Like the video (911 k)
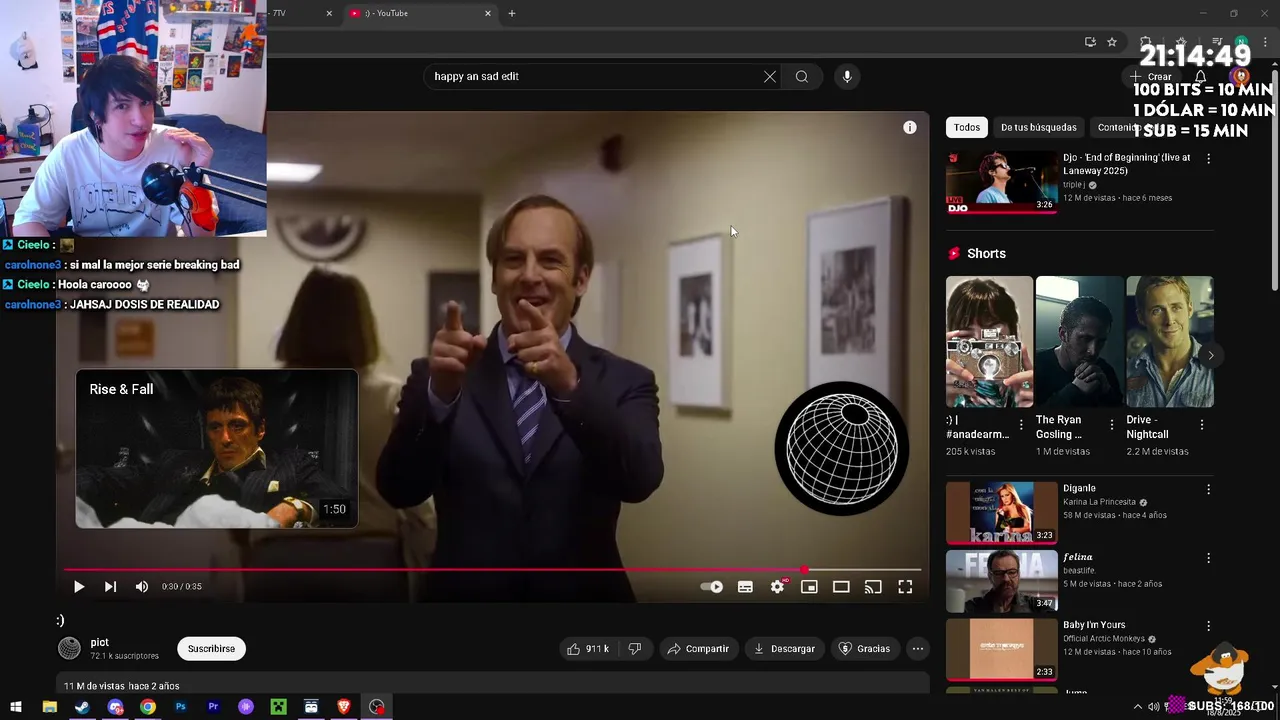1280x720 pixels. (x=589, y=649)
